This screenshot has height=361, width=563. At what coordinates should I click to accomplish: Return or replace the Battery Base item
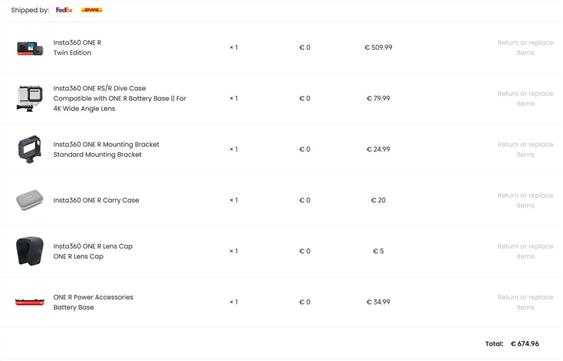click(x=525, y=302)
